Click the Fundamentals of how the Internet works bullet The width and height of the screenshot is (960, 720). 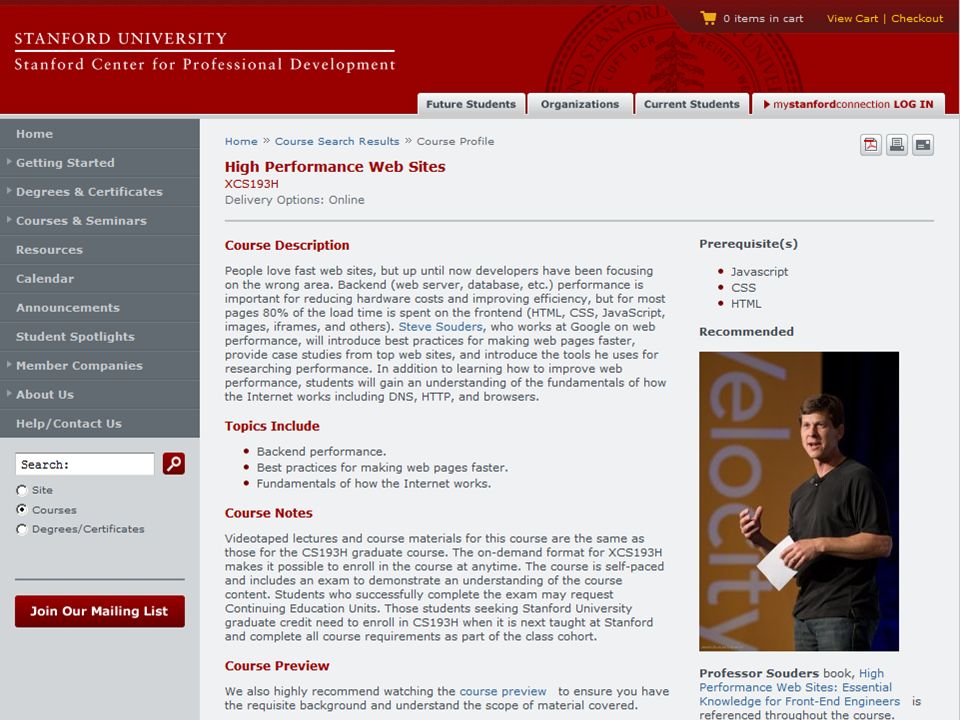click(x=373, y=484)
